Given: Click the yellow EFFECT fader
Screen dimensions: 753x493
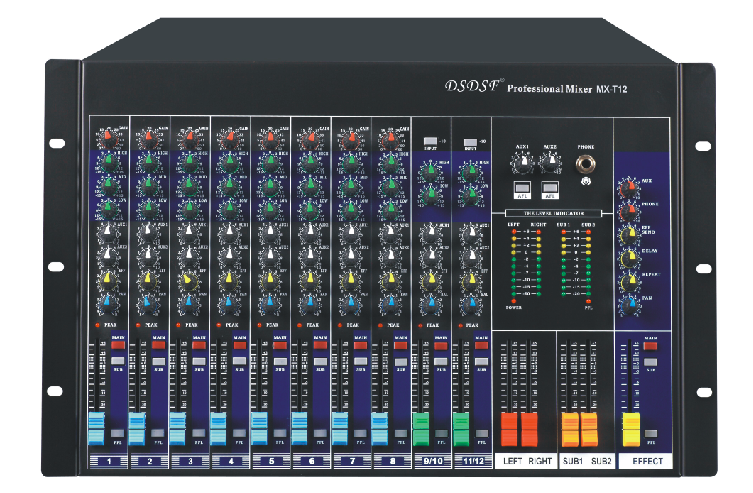Looking at the screenshot, I should 631,430.
